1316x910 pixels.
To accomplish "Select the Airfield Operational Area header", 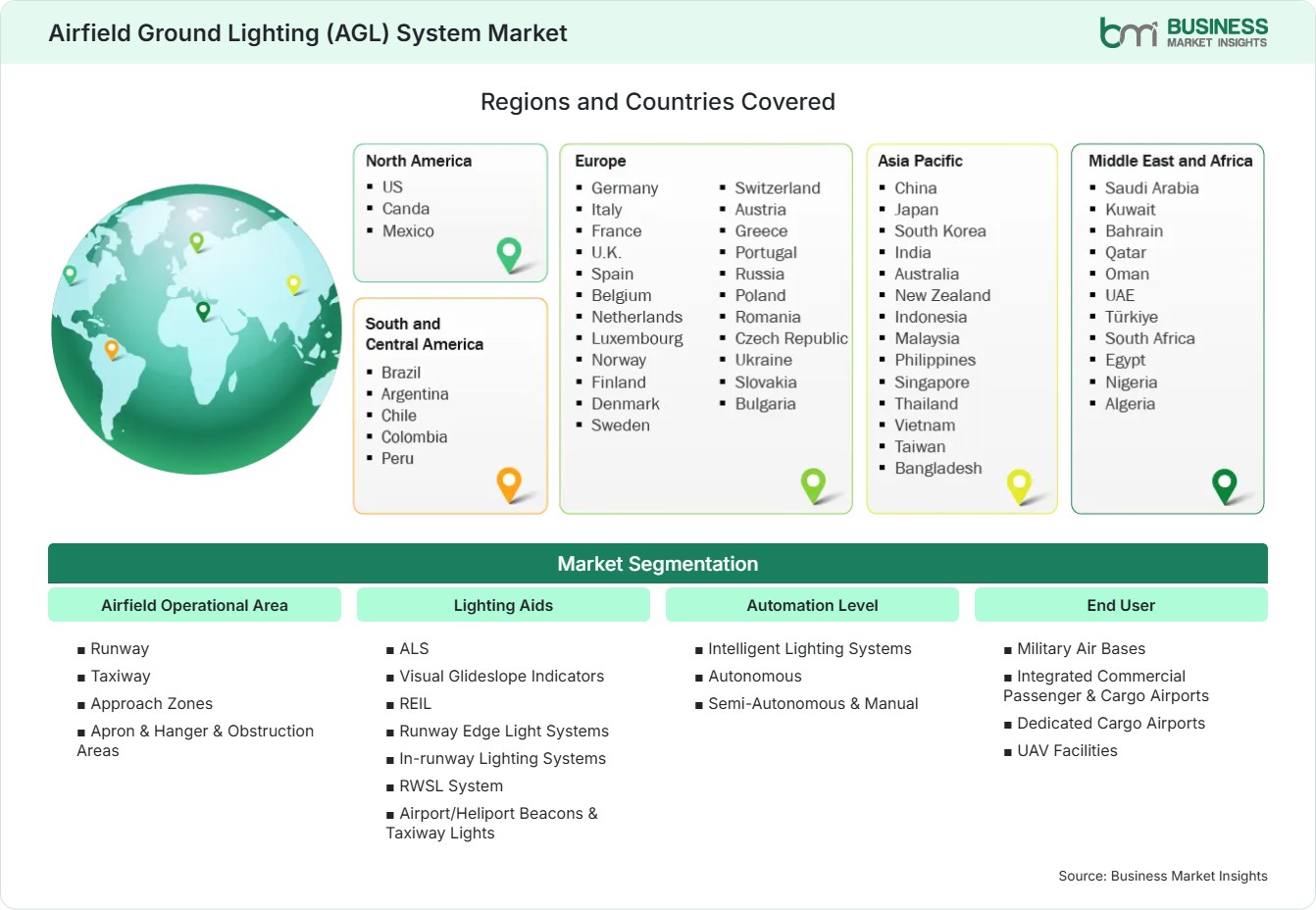I will 194,605.
